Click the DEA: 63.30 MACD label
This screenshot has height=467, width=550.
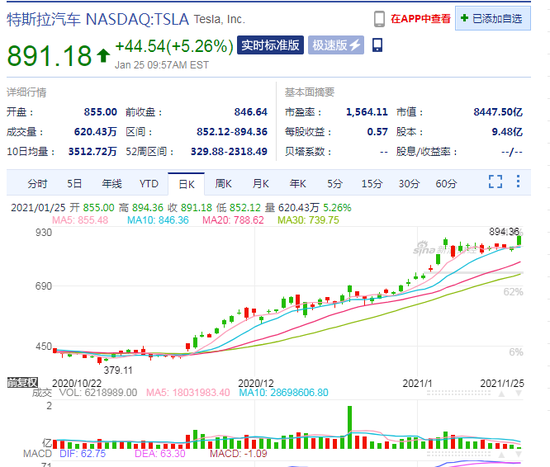coord(160,454)
